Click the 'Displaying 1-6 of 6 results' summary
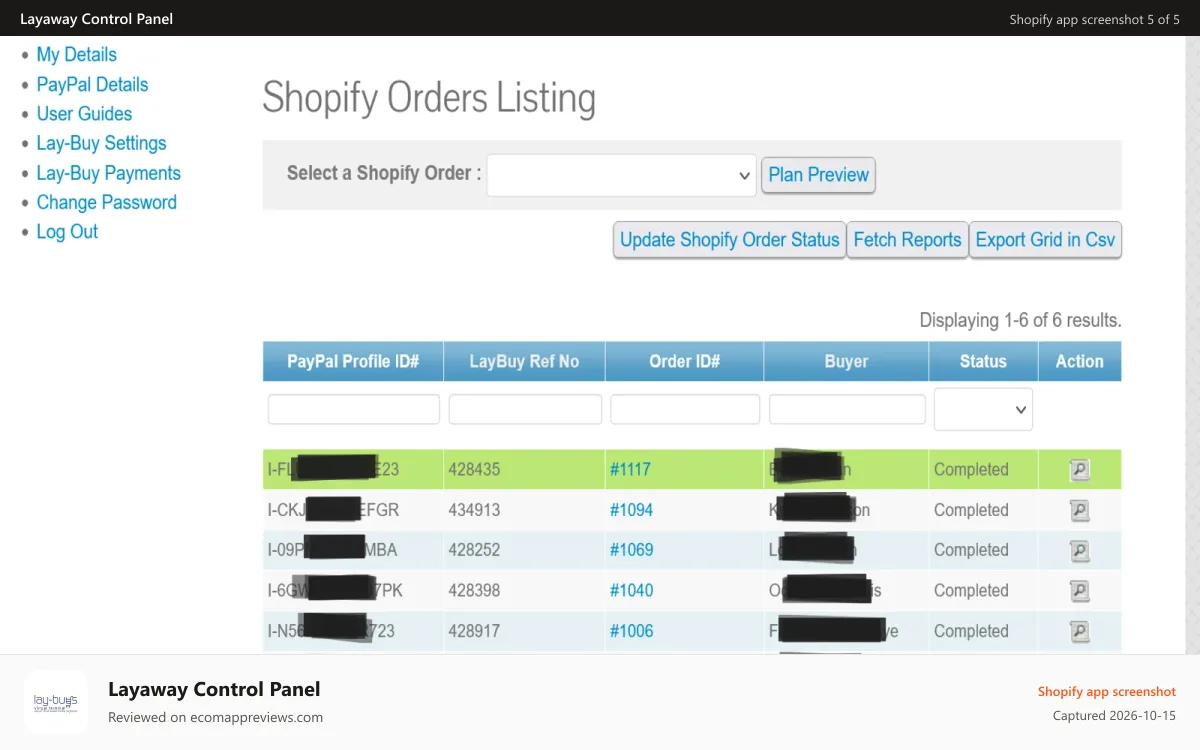This screenshot has width=1200, height=750. click(x=1020, y=321)
